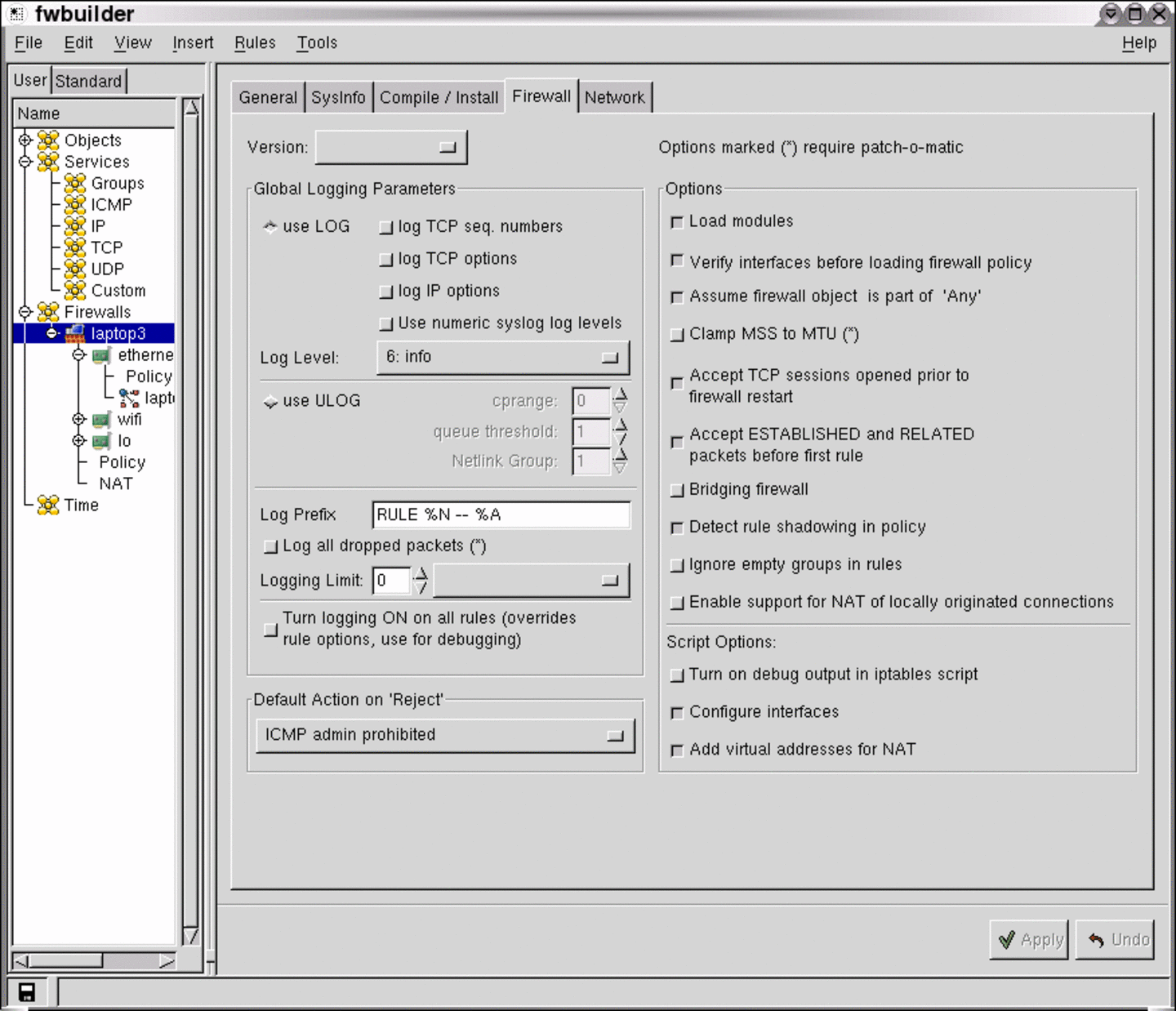This screenshot has width=1176, height=1011.
Task: Click the Apply button
Action: coord(1029,940)
